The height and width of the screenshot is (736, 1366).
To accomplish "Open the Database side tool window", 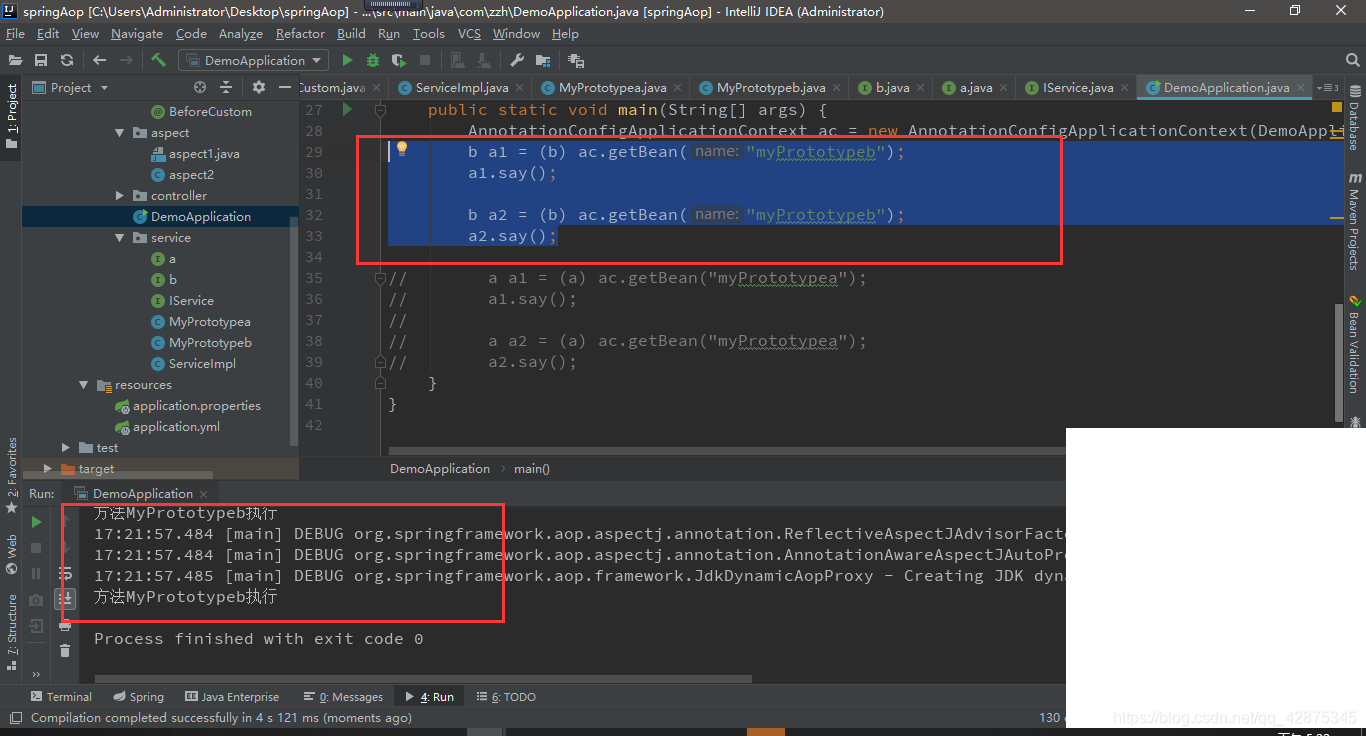I will pos(1354,118).
